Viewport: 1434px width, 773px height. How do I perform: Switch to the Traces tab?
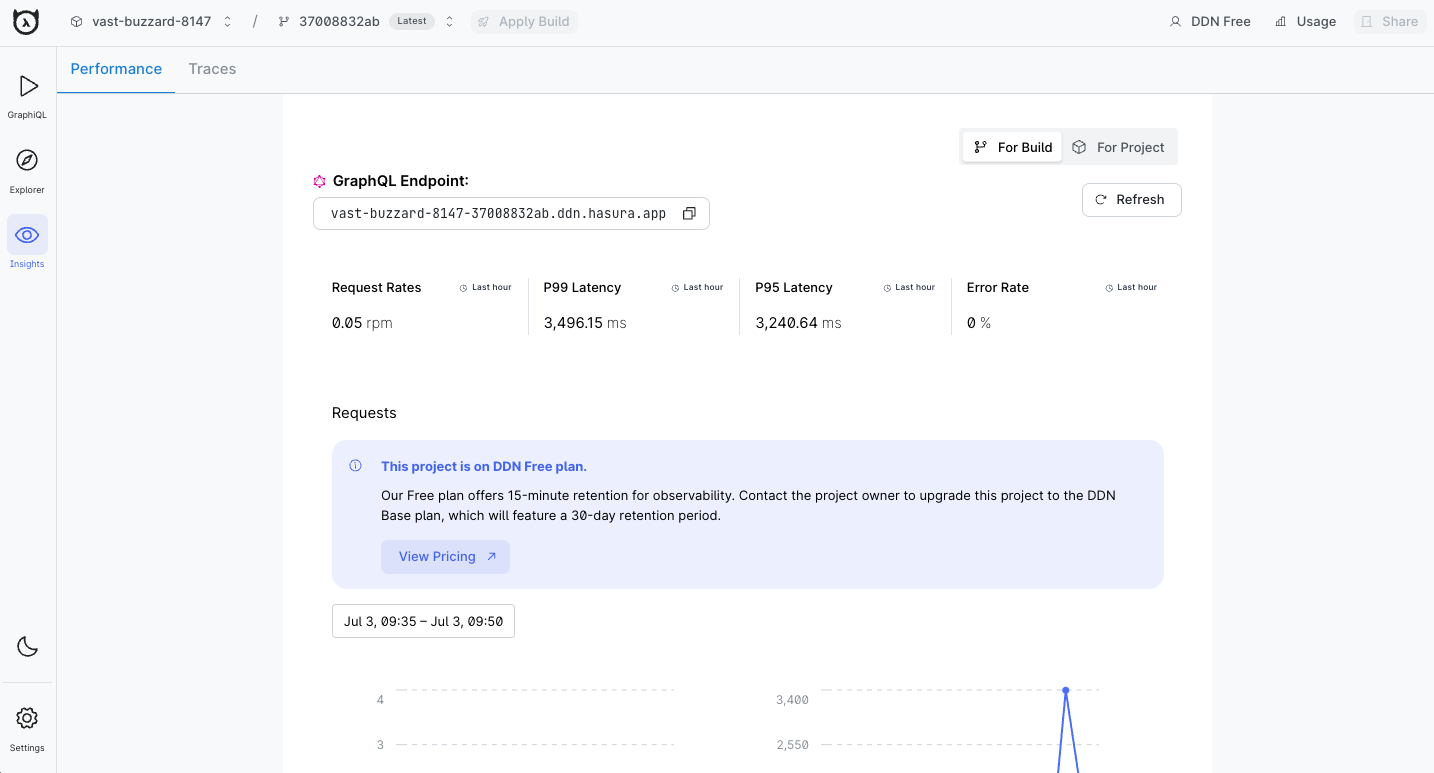point(212,69)
